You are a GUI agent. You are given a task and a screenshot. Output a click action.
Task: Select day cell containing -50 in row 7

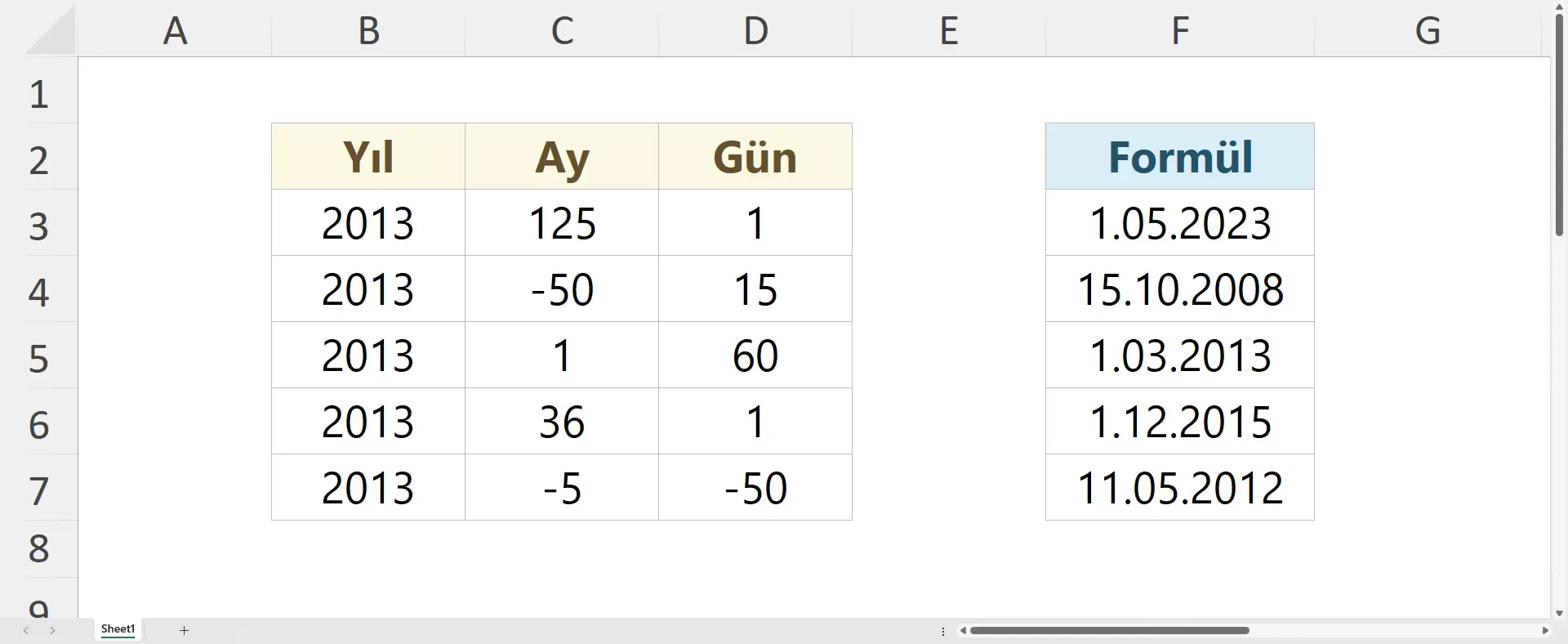[x=755, y=488]
